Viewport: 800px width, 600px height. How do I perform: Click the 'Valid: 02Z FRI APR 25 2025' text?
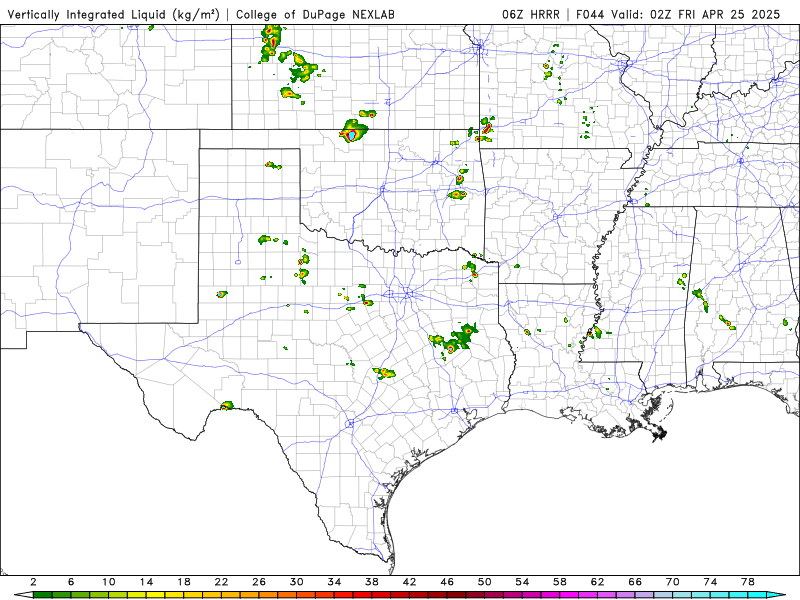point(695,14)
